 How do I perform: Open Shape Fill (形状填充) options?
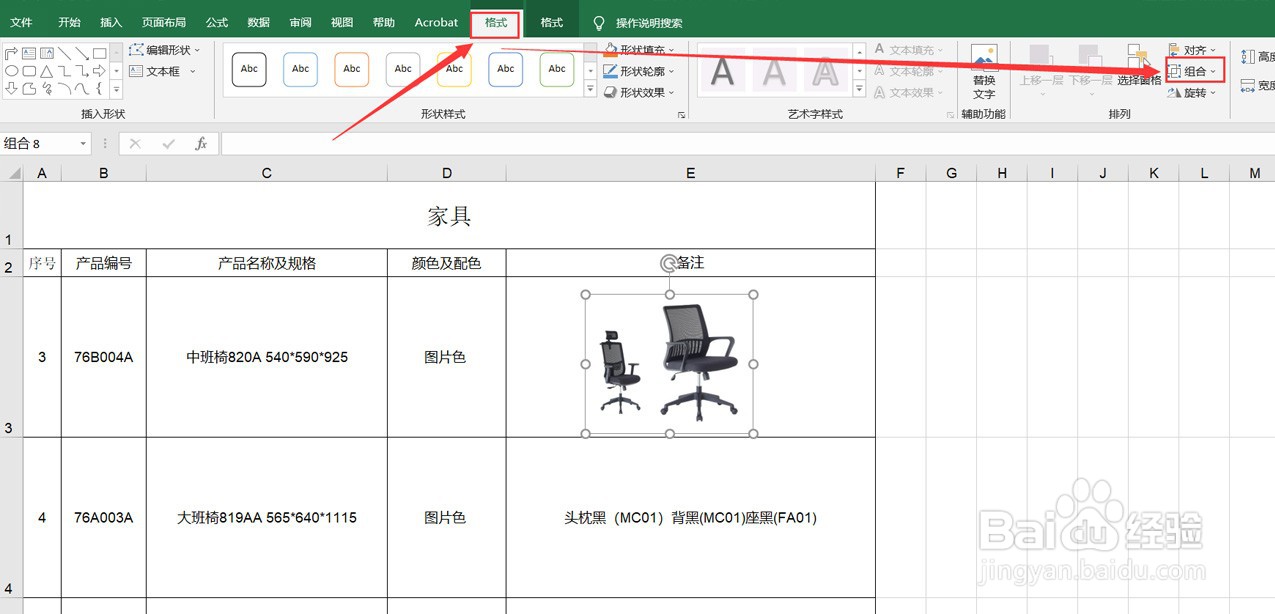coord(640,50)
